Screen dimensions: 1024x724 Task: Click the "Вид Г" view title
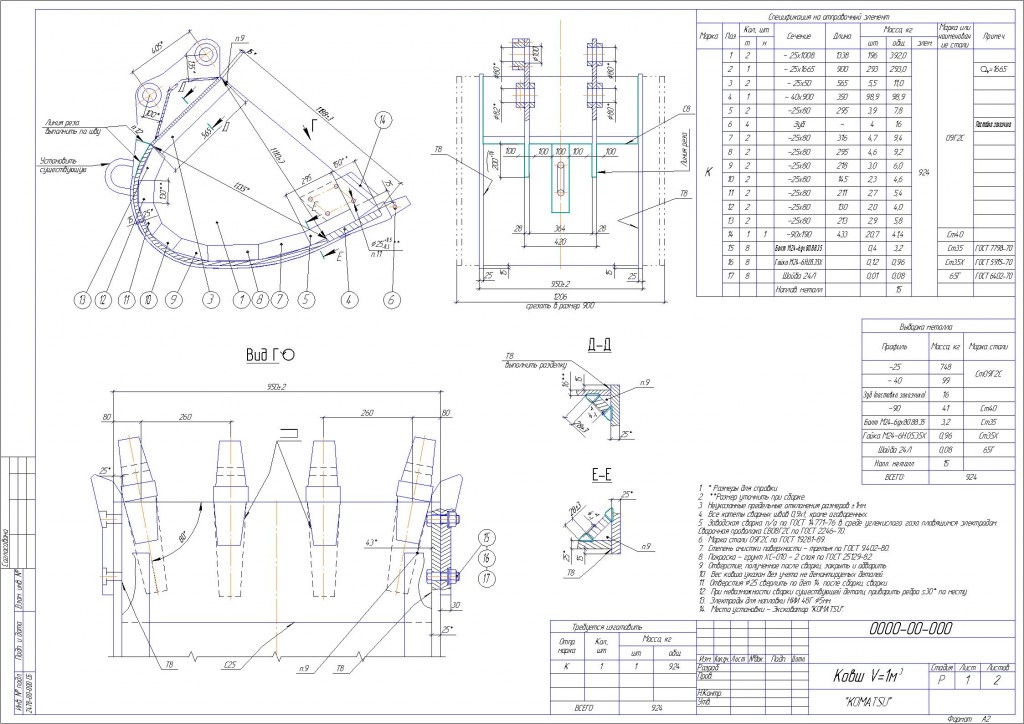tap(270, 354)
